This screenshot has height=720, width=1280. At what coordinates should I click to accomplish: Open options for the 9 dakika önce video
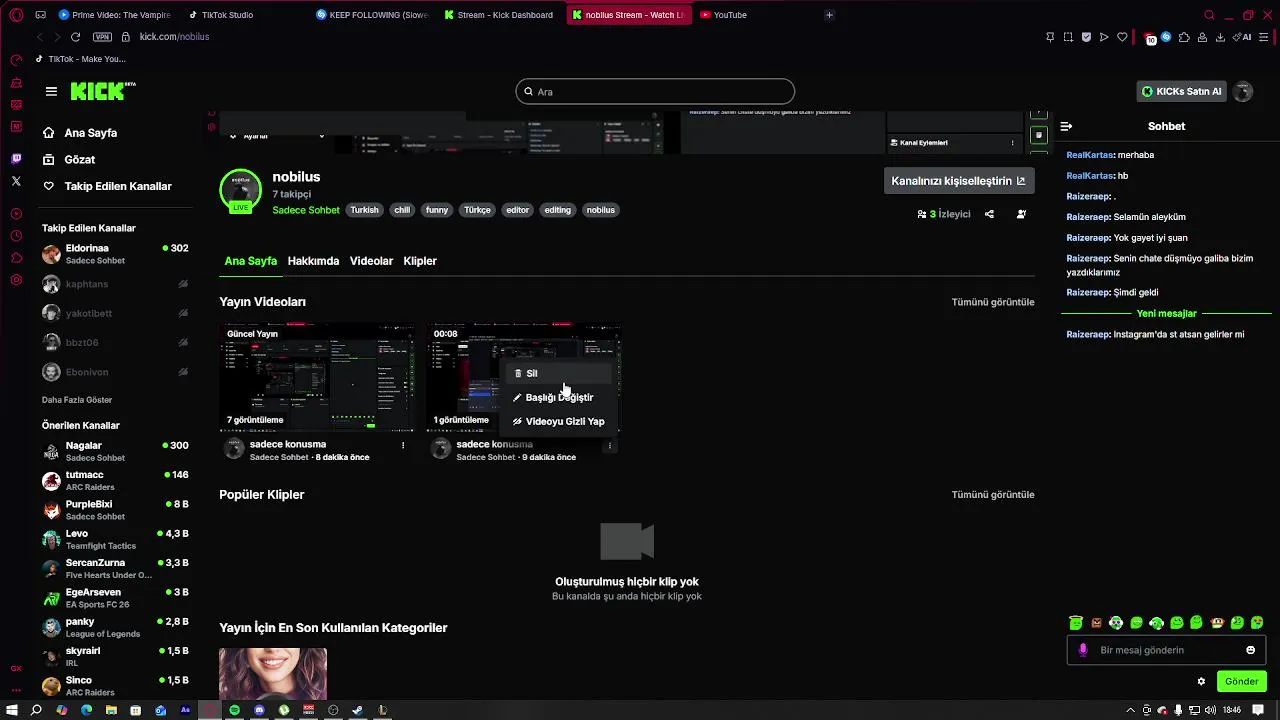[x=609, y=446]
